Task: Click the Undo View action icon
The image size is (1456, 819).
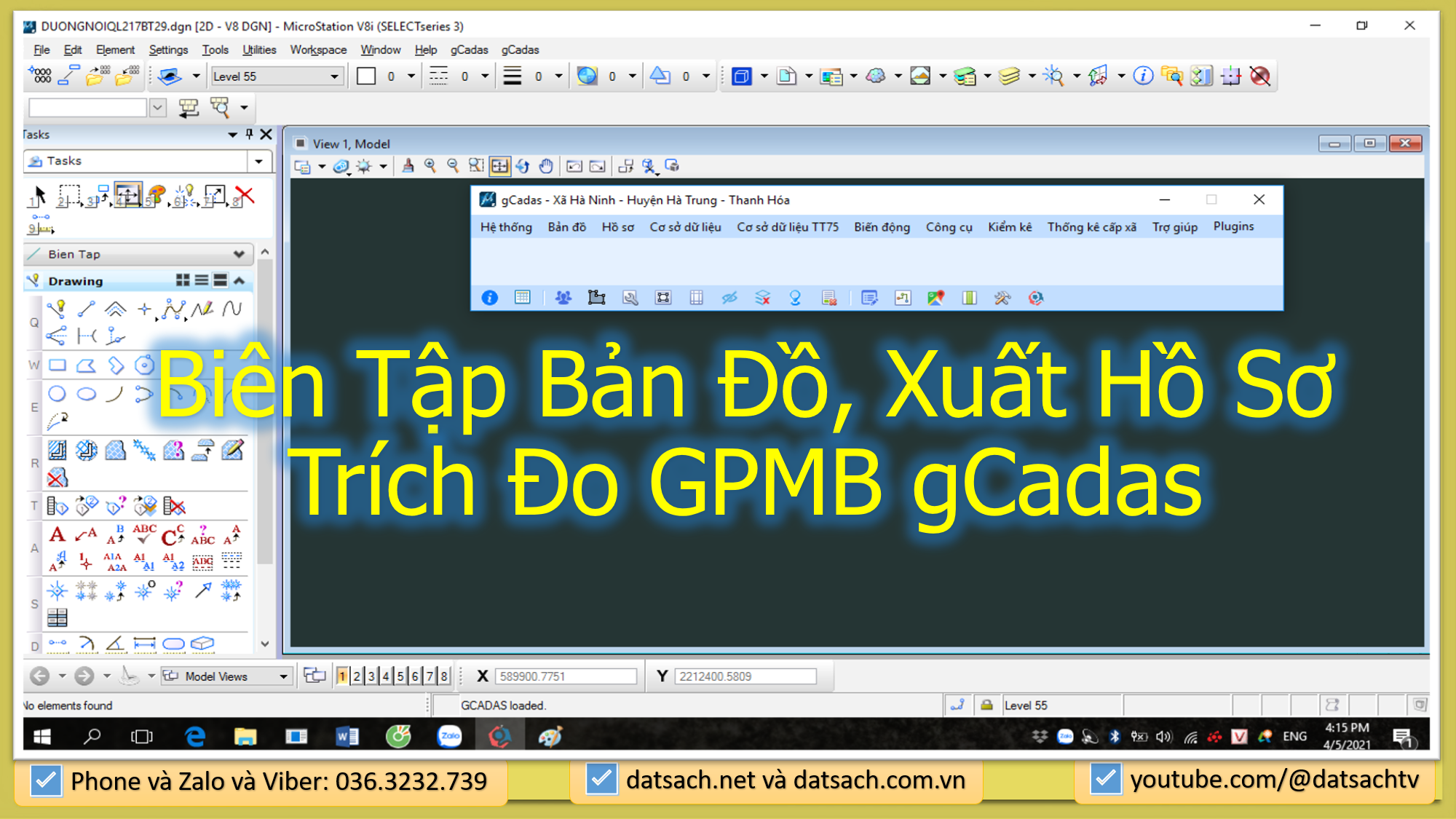Action: pos(573,166)
